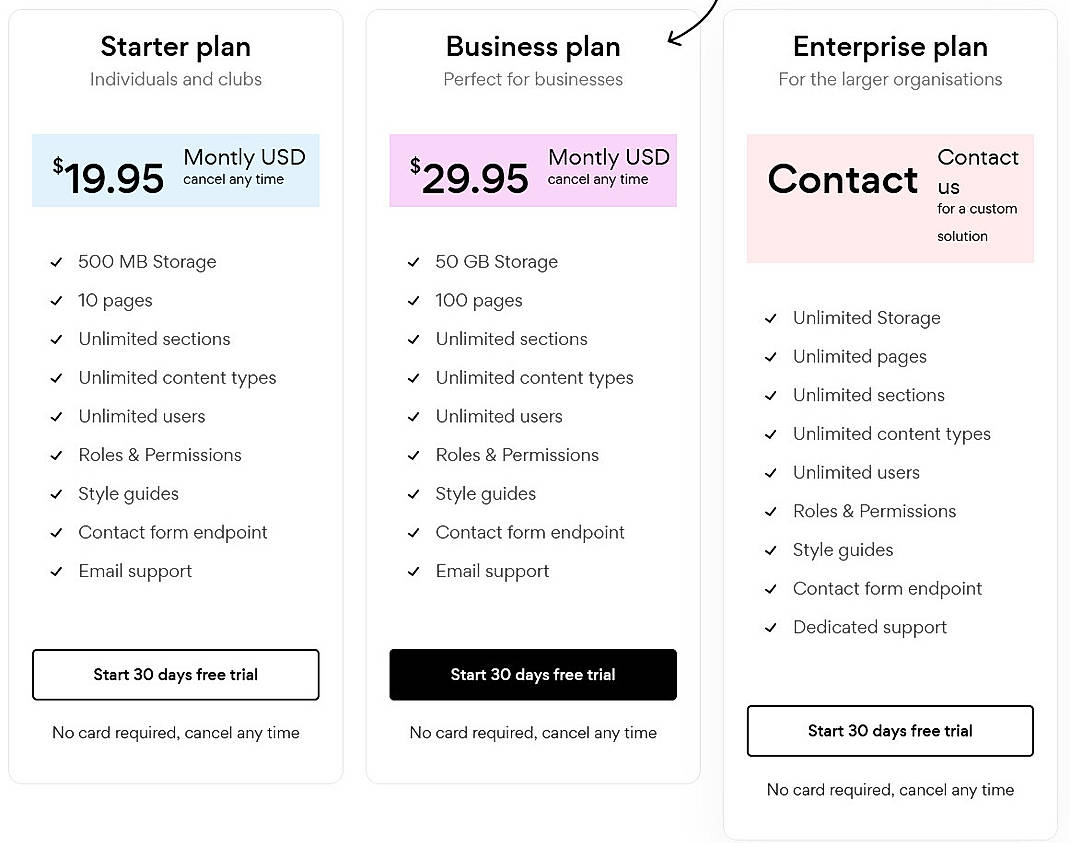Screen dimensions: 1070x843
Task: Select the checkmark beside Unlimited Storage
Action: (771, 318)
